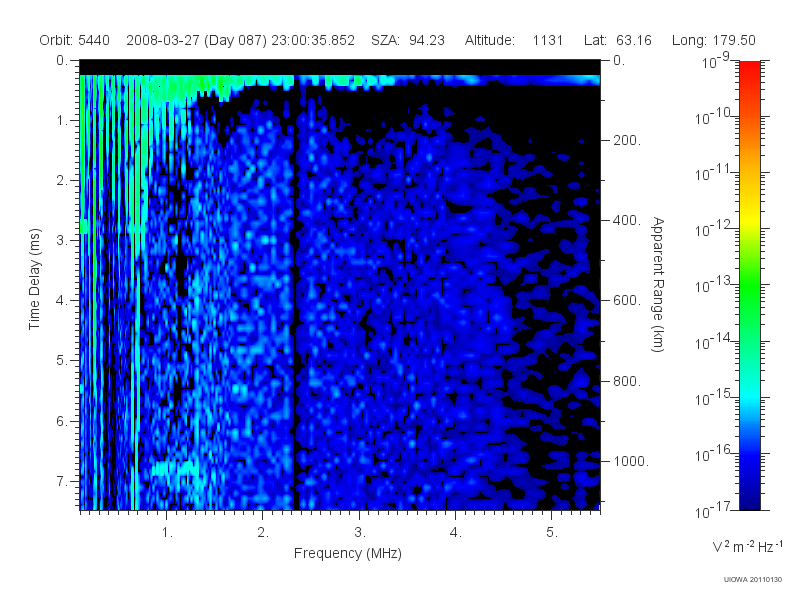Click the timestamp 23:00:35.852
Screen dimensions: 800x600
[313, 40]
